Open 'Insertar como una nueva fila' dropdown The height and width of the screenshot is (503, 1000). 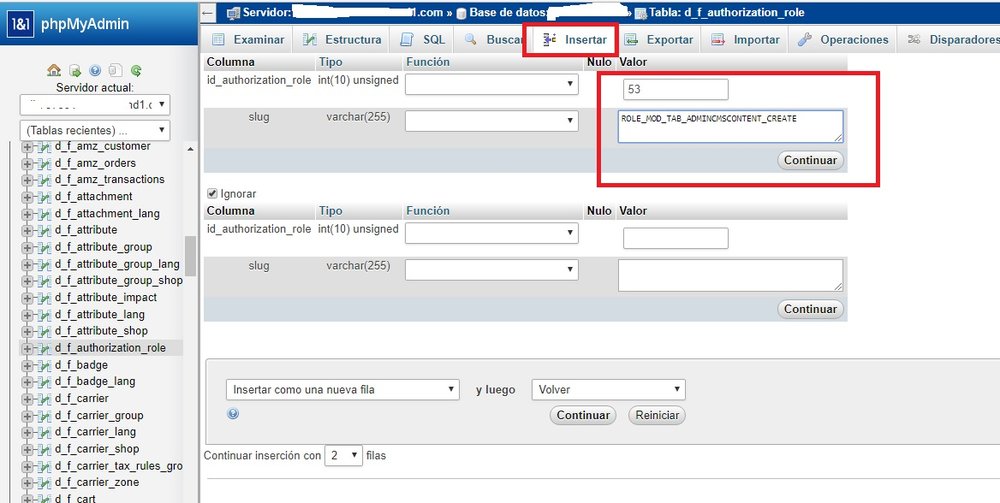coord(342,390)
